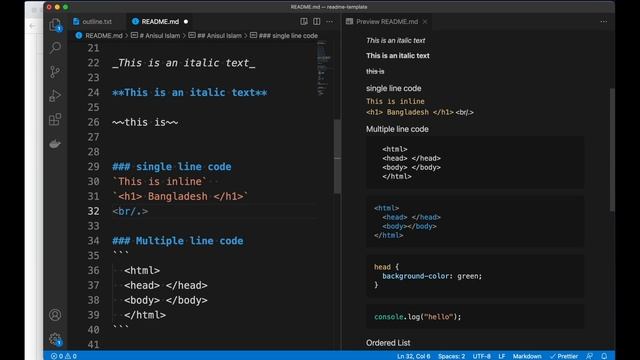
Task: Open the Search view in activity bar
Action: pos(55,48)
